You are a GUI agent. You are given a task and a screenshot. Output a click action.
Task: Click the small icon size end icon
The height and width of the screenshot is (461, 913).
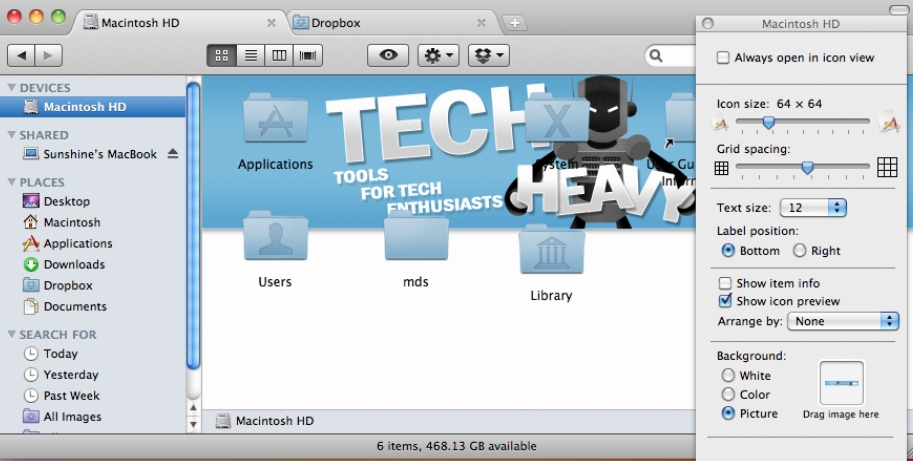pyautogui.click(x=721, y=123)
